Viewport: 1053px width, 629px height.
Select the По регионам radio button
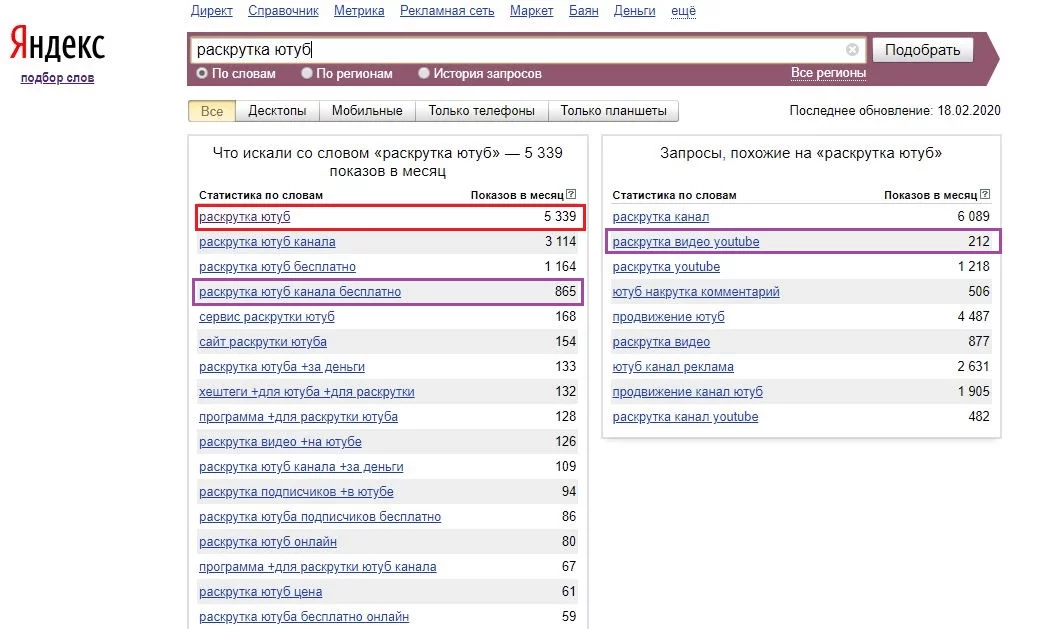(306, 73)
